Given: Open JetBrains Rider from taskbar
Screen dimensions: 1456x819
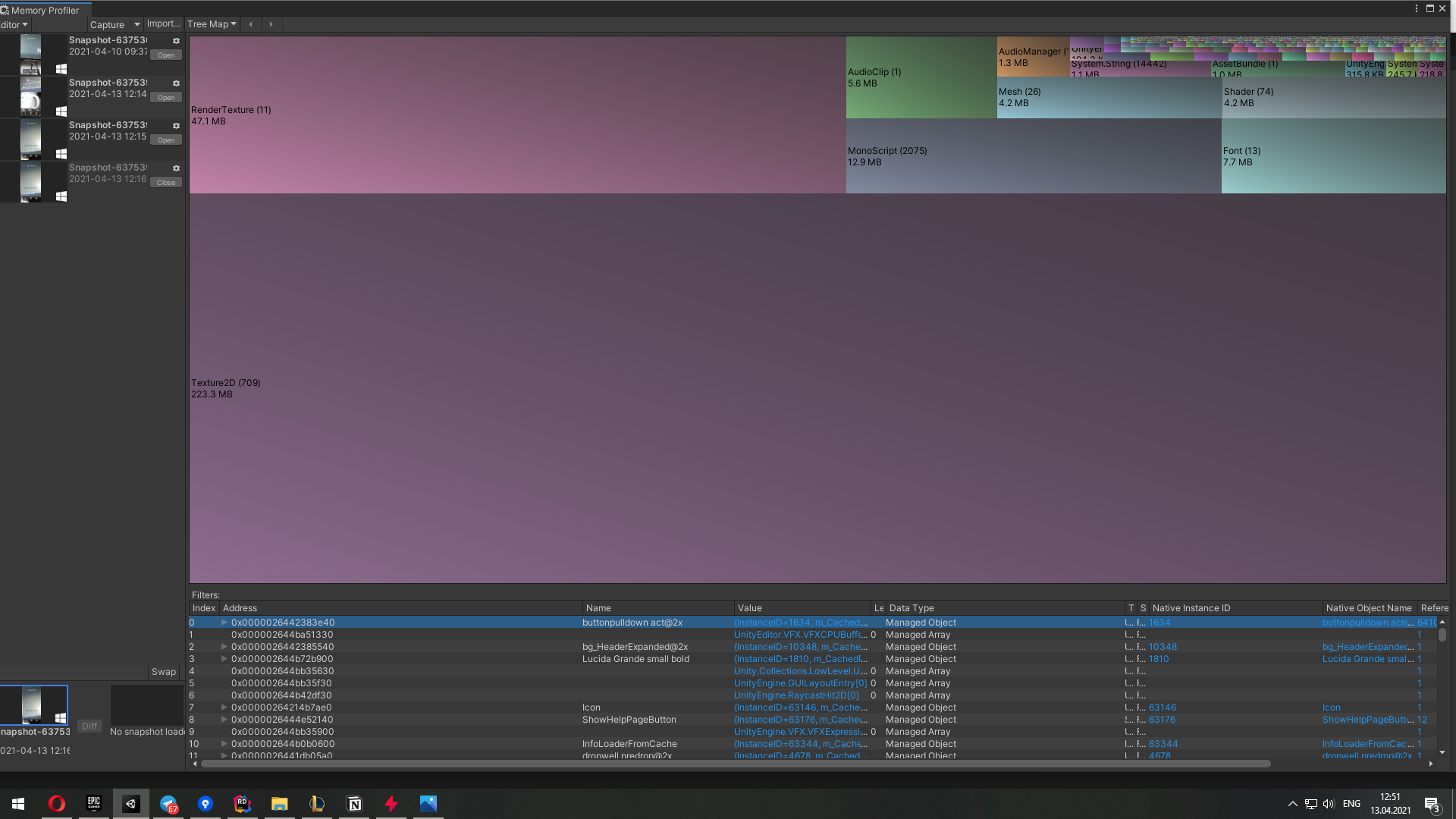Looking at the screenshot, I should click(x=243, y=803).
